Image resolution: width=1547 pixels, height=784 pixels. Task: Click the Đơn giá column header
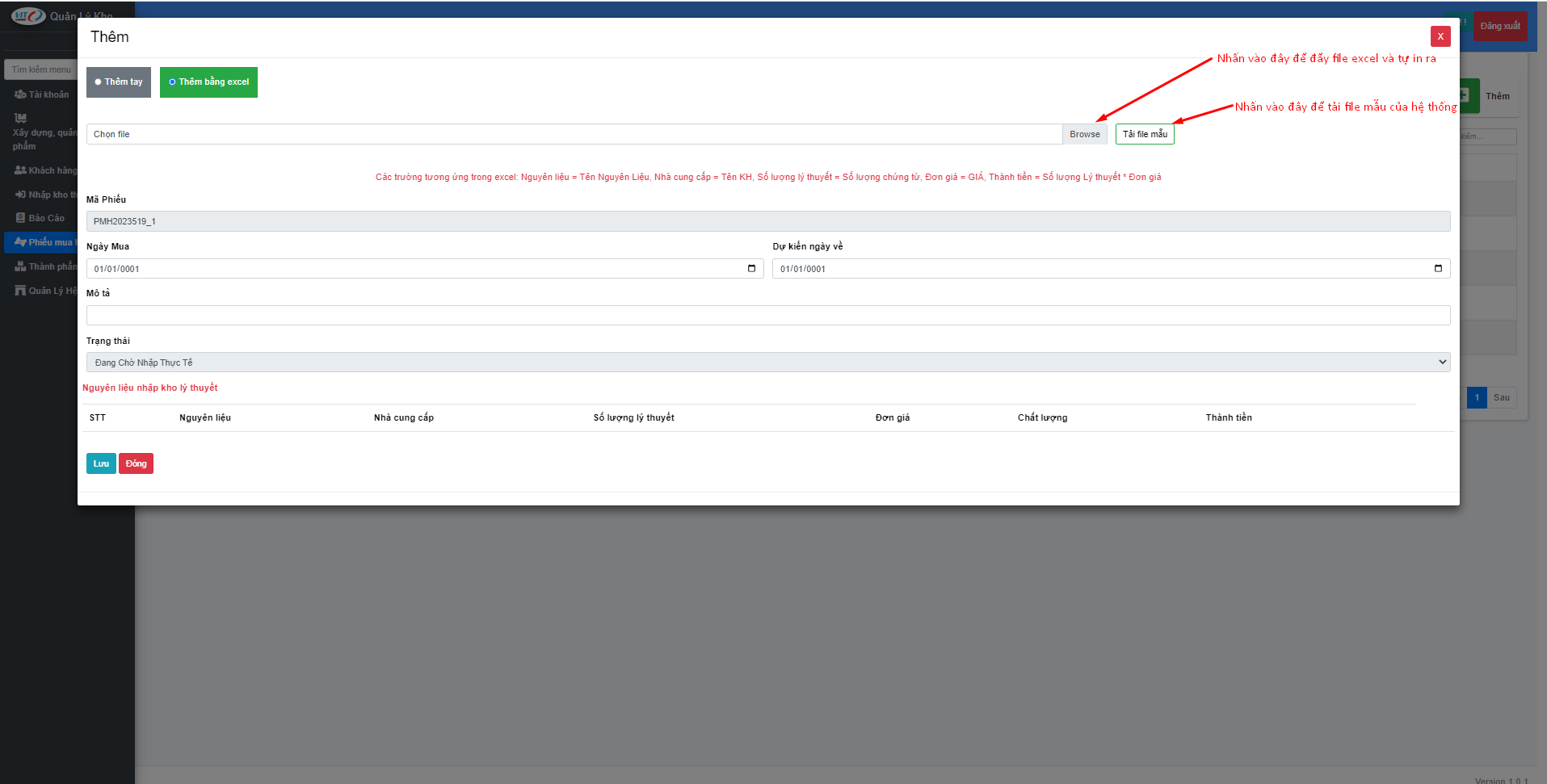[x=893, y=417]
